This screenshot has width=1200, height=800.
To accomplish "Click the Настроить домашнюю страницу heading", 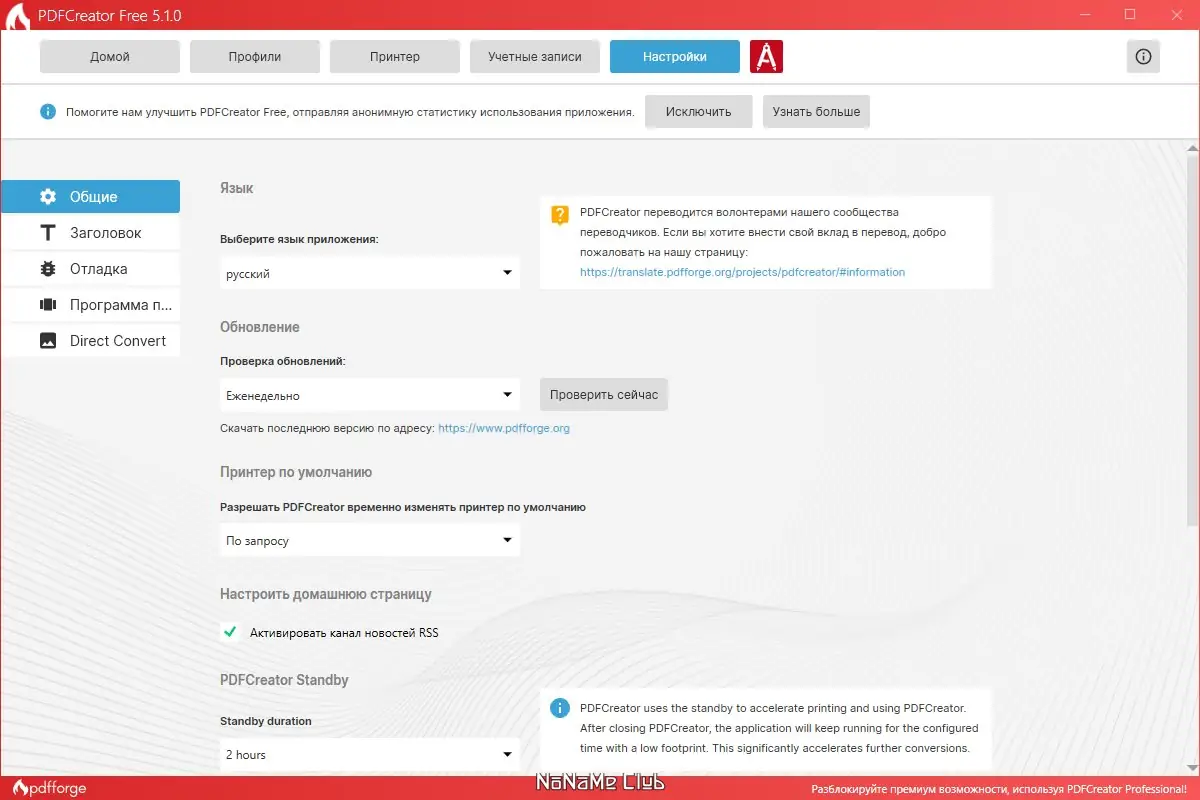I will pyautogui.click(x=326, y=594).
